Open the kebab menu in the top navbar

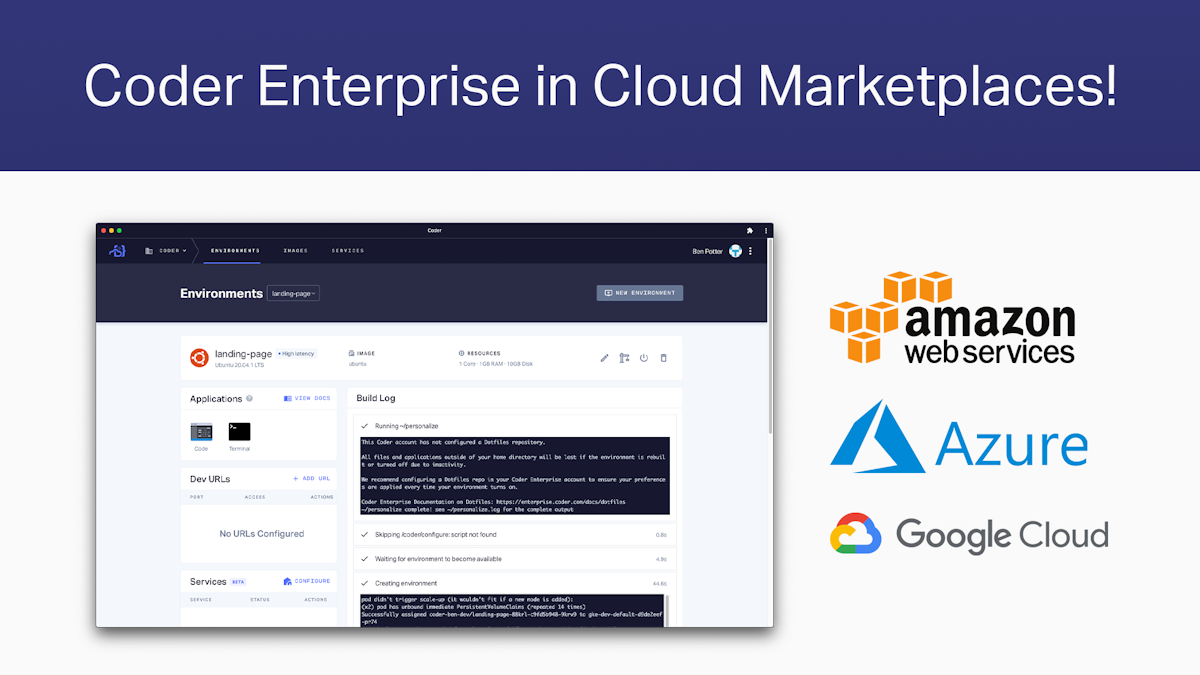(751, 250)
